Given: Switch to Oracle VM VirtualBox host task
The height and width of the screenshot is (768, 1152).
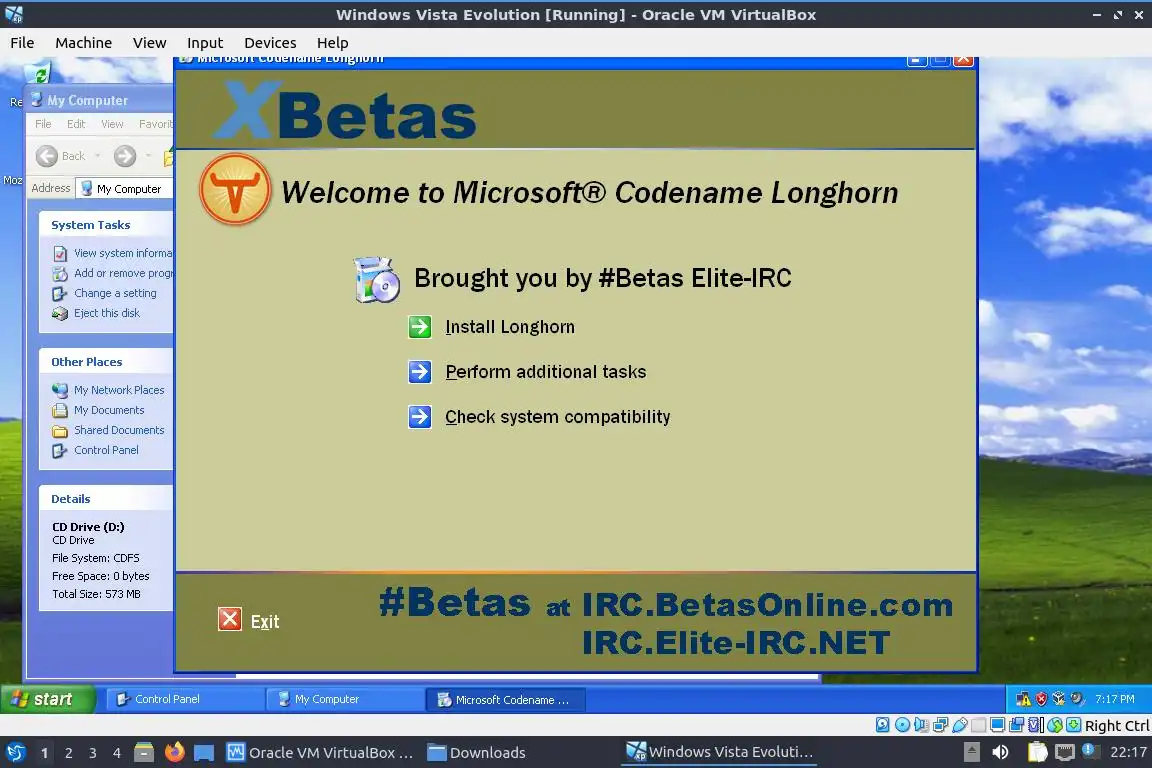Looking at the screenshot, I should 320,752.
